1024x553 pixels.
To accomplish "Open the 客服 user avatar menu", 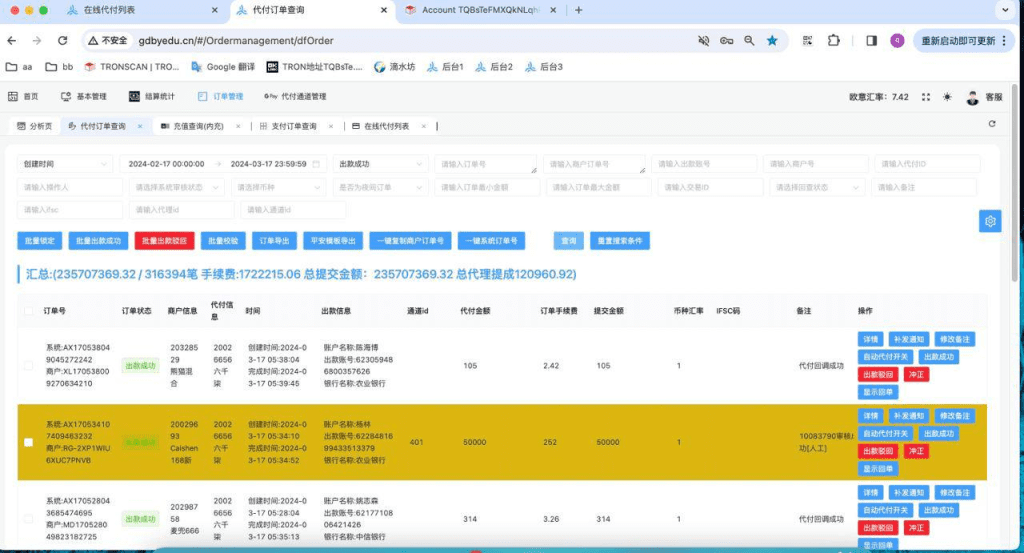I will [984, 97].
